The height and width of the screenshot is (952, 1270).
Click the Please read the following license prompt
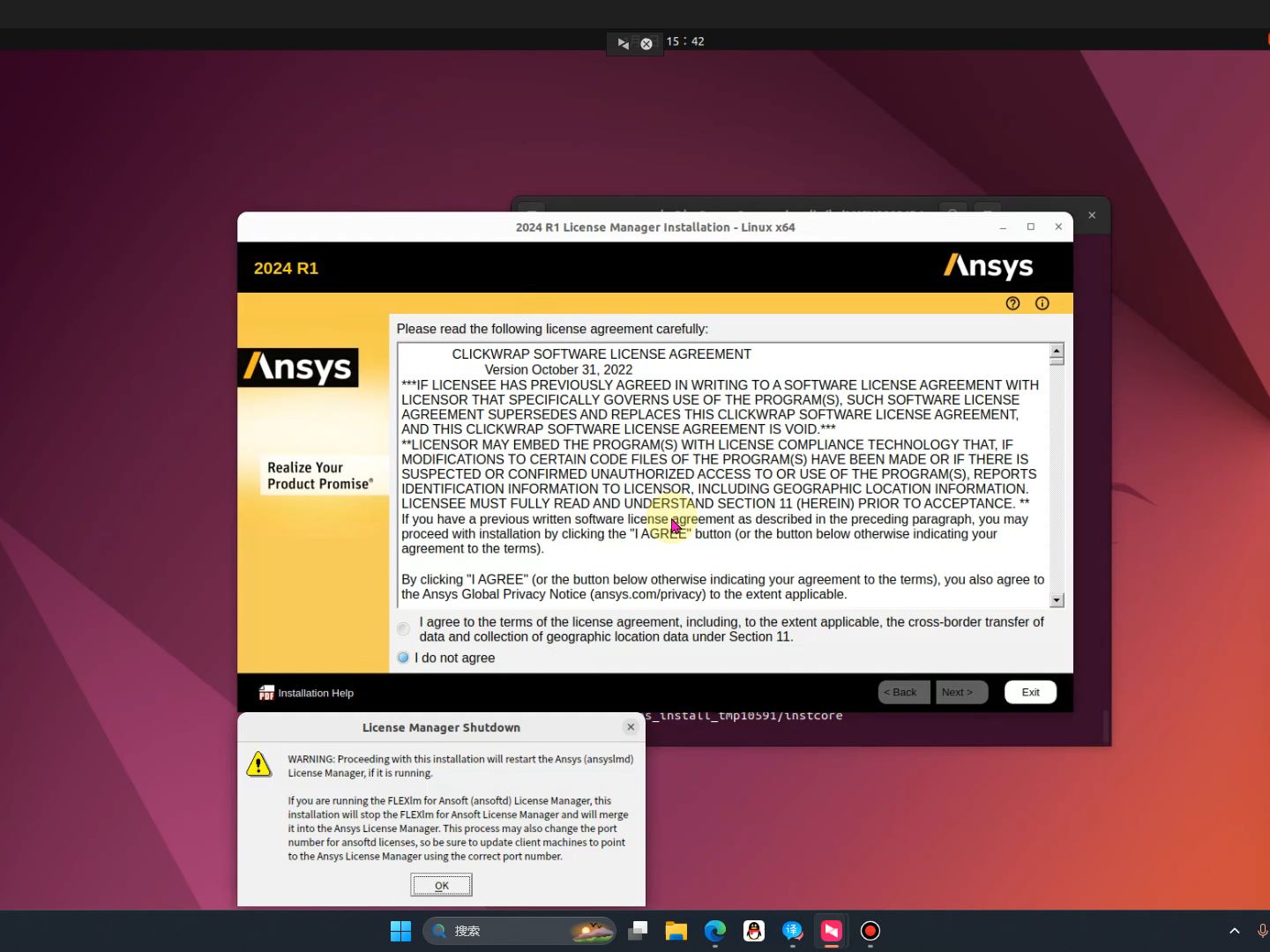[x=552, y=329]
